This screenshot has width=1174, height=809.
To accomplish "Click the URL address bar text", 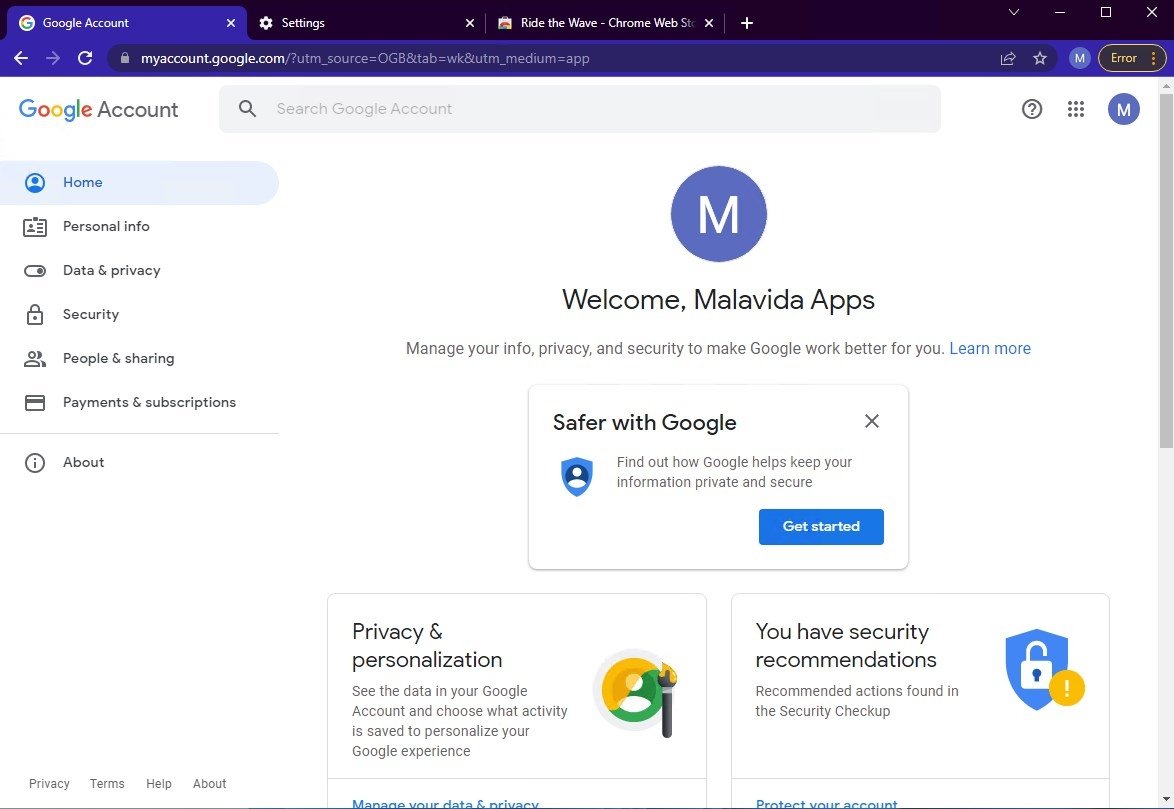I will pos(365,58).
